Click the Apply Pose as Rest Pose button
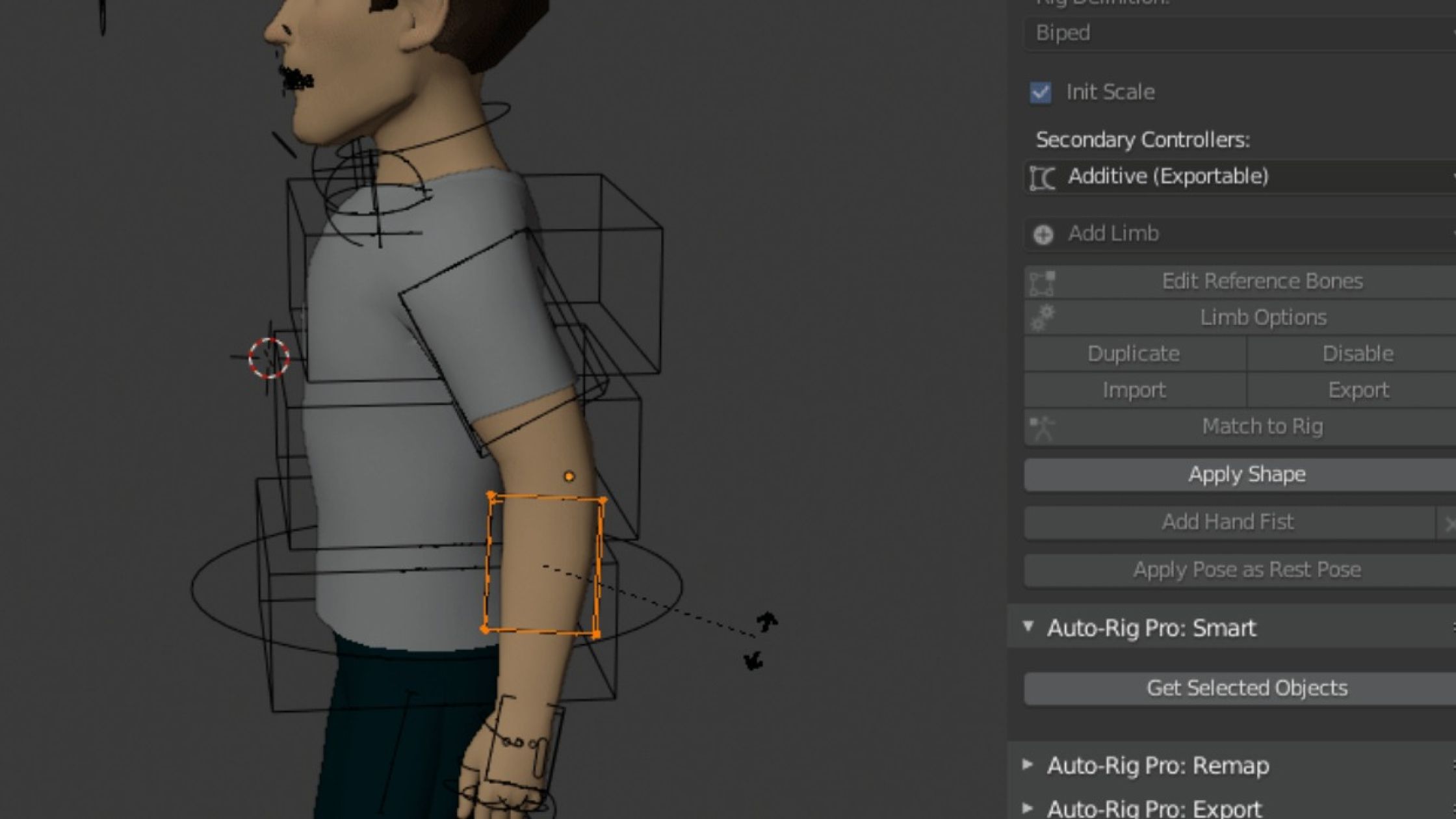1456x819 pixels. [1246, 569]
